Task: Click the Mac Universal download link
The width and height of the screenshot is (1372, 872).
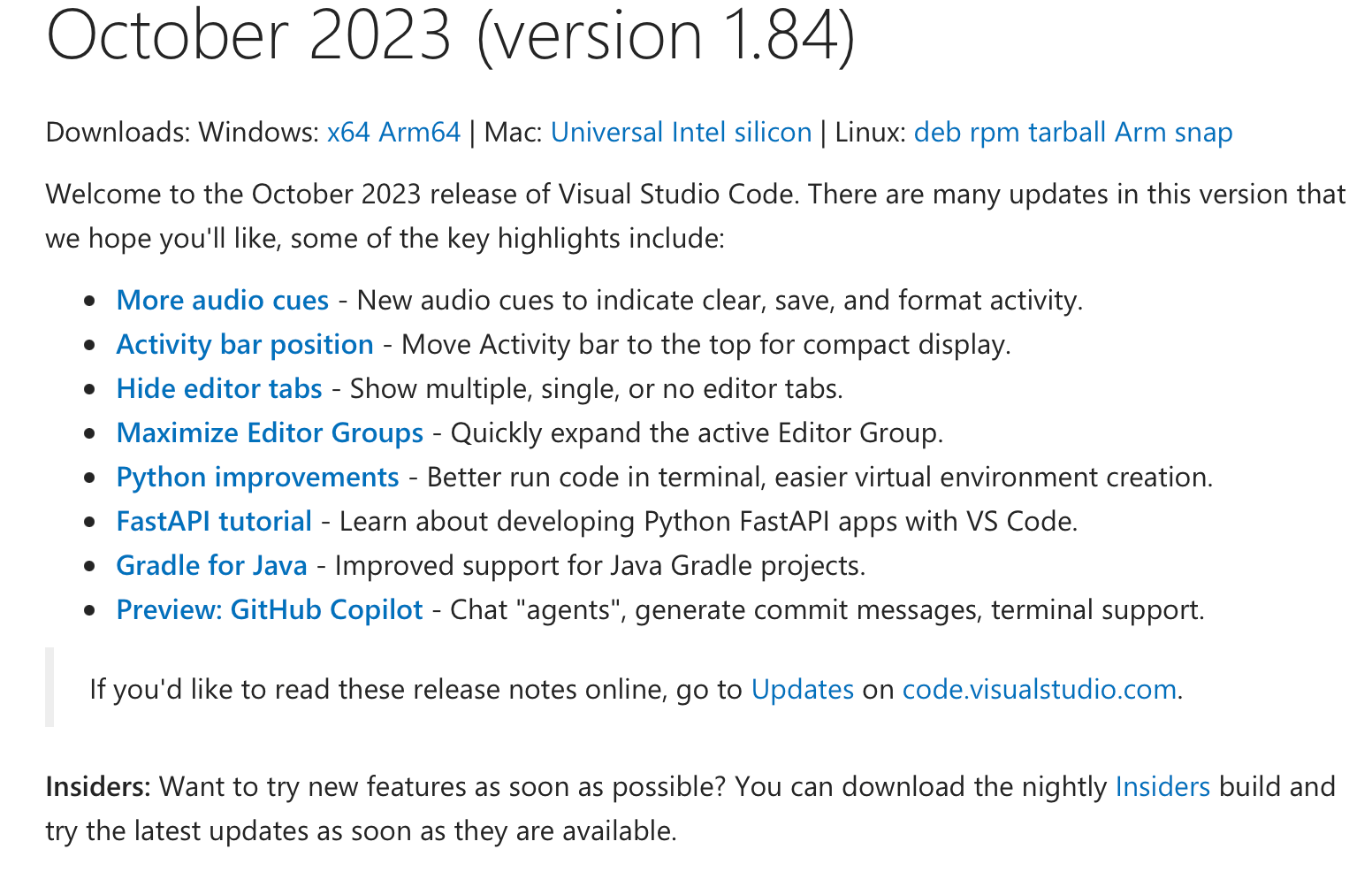Action: pos(606,133)
